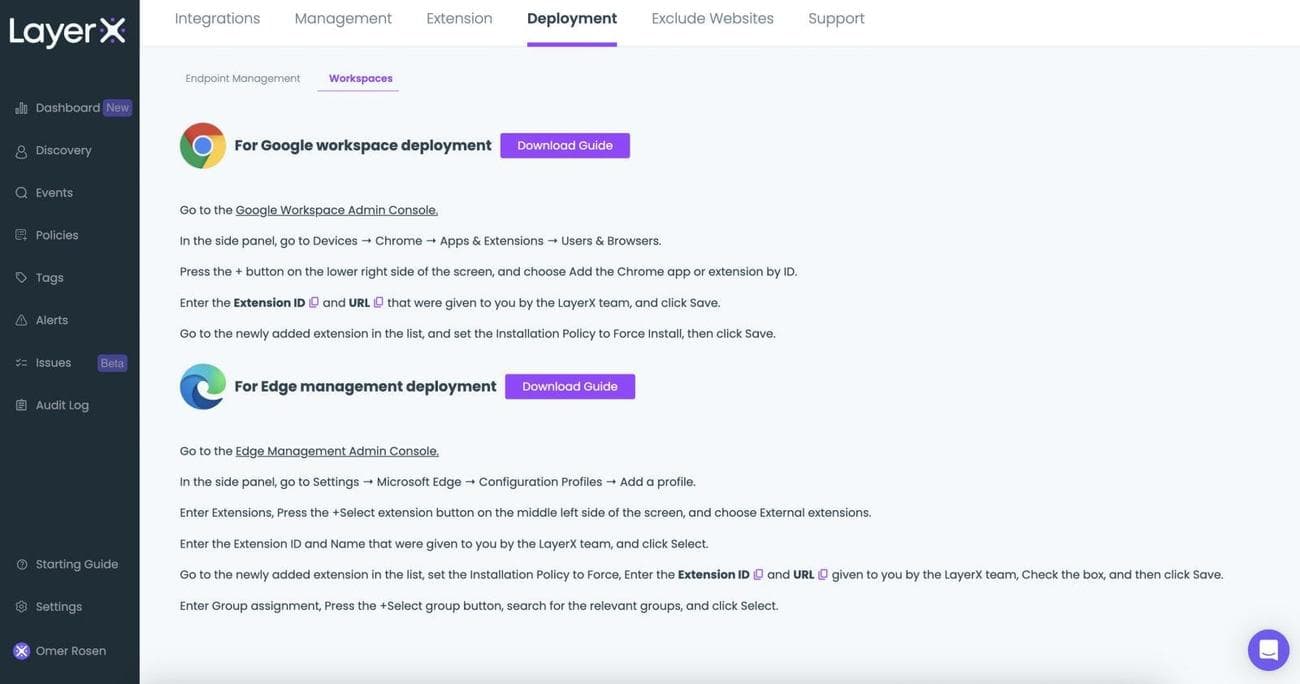This screenshot has height=684, width=1300.
Task: Click the Tags label icon
Action: [x=21, y=278]
